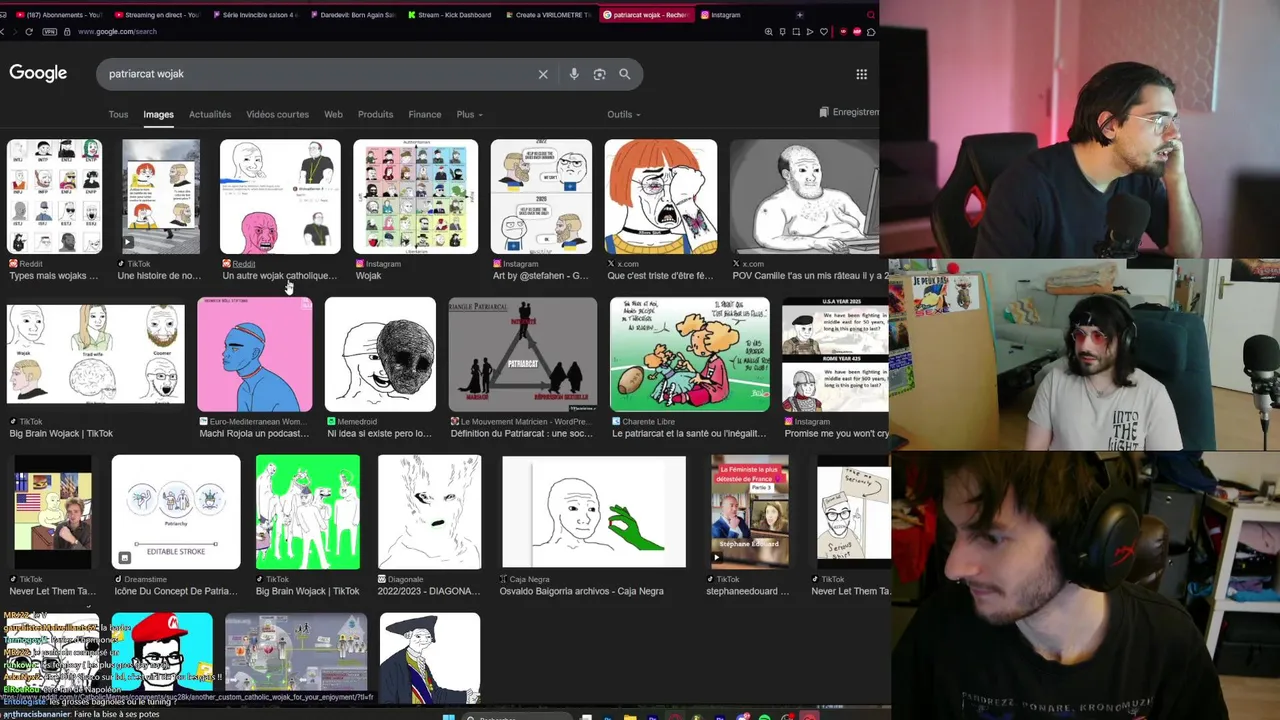The height and width of the screenshot is (720, 1280).
Task: Switch to Actualités tab
Action: point(210,114)
